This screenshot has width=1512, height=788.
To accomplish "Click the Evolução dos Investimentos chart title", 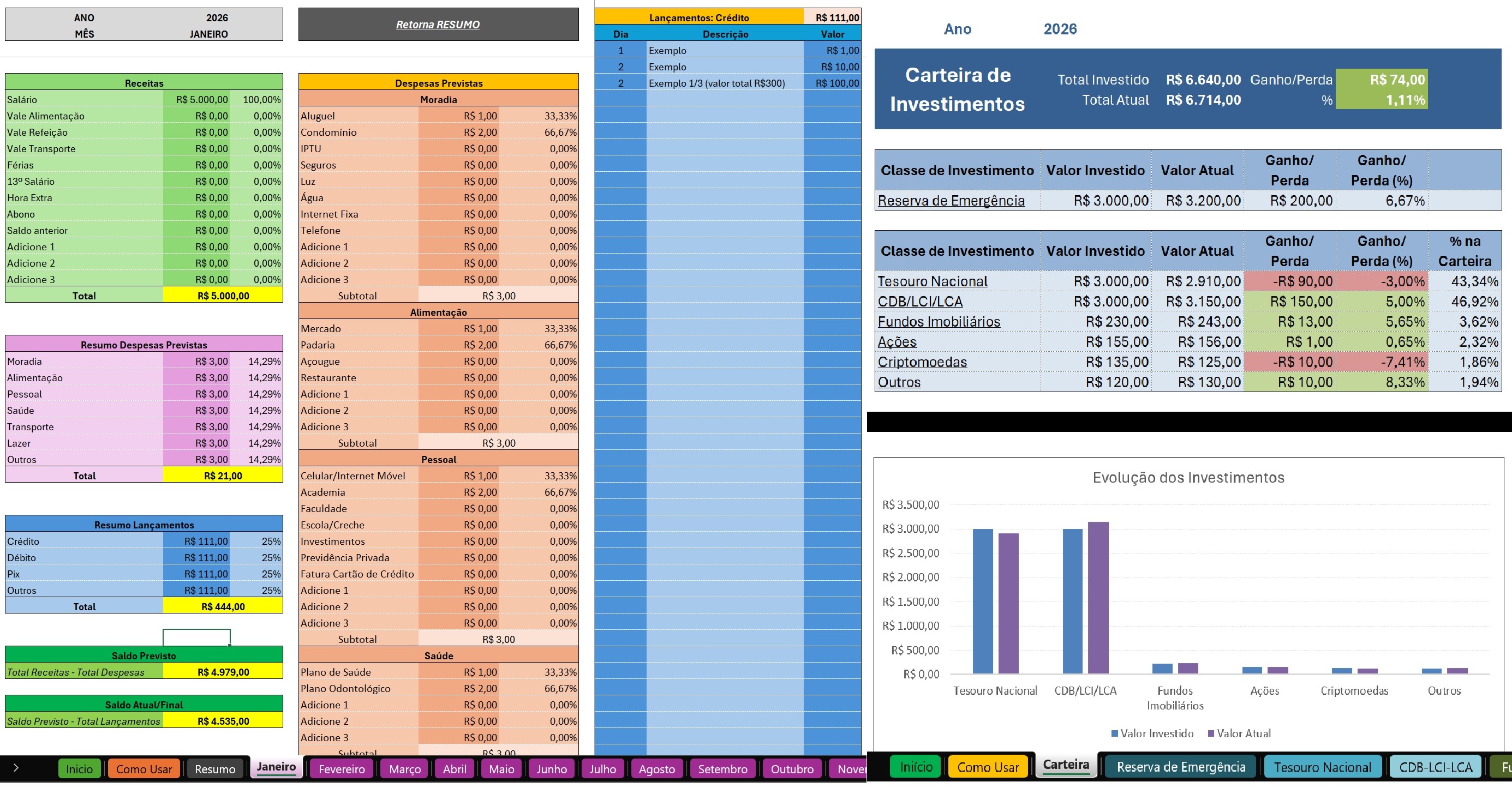I will tap(1188, 478).
